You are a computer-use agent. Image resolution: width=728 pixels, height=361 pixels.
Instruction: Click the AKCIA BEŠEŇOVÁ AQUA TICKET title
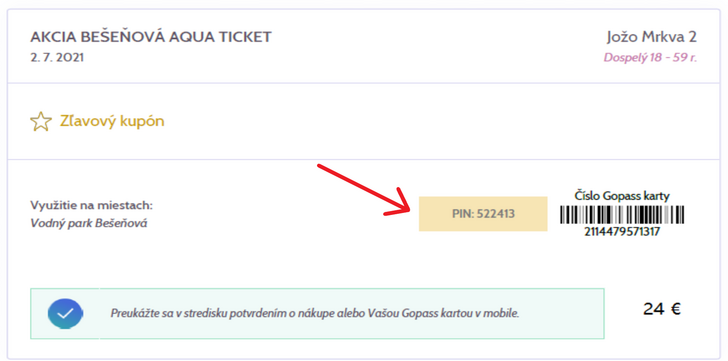pos(151,37)
